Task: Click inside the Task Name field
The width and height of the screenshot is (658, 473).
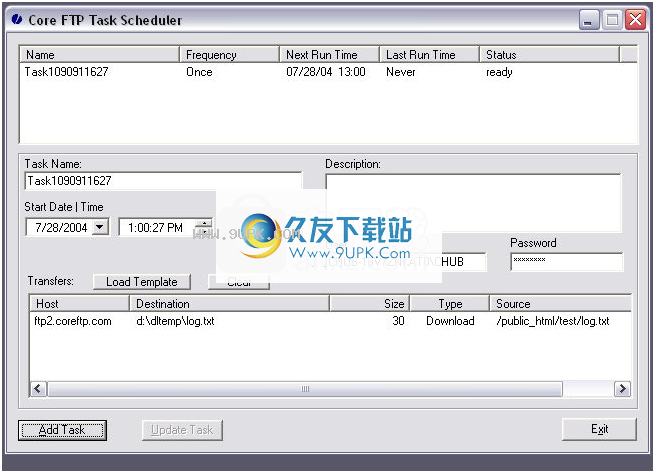Action: point(163,181)
